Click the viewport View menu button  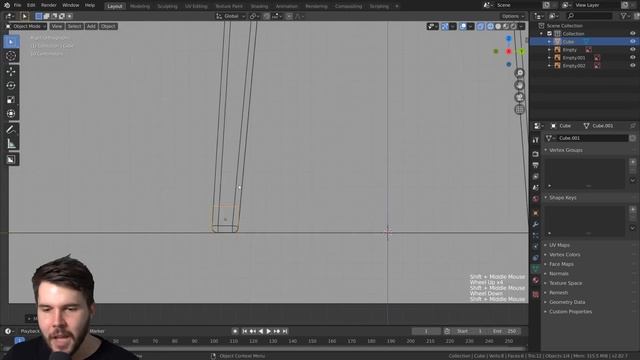point(57,26)
